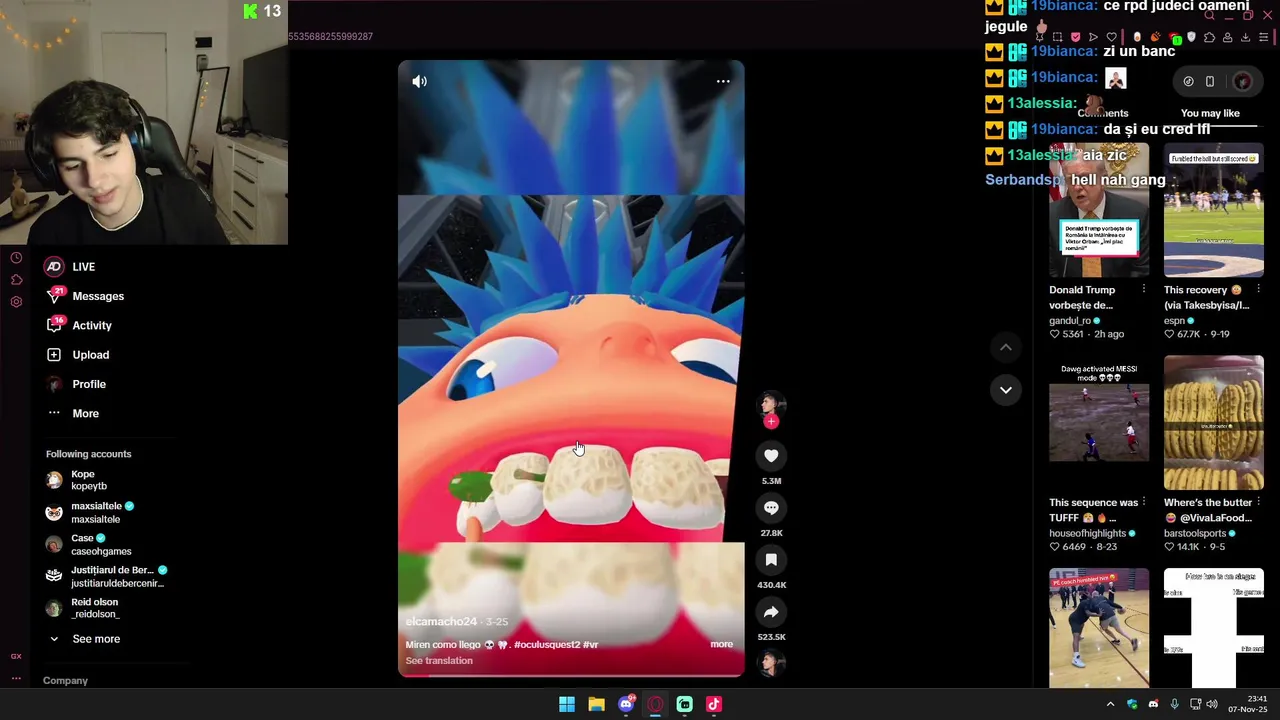
Task: Open the sound disc at video bottom right
Action: [x=771, y=663]
